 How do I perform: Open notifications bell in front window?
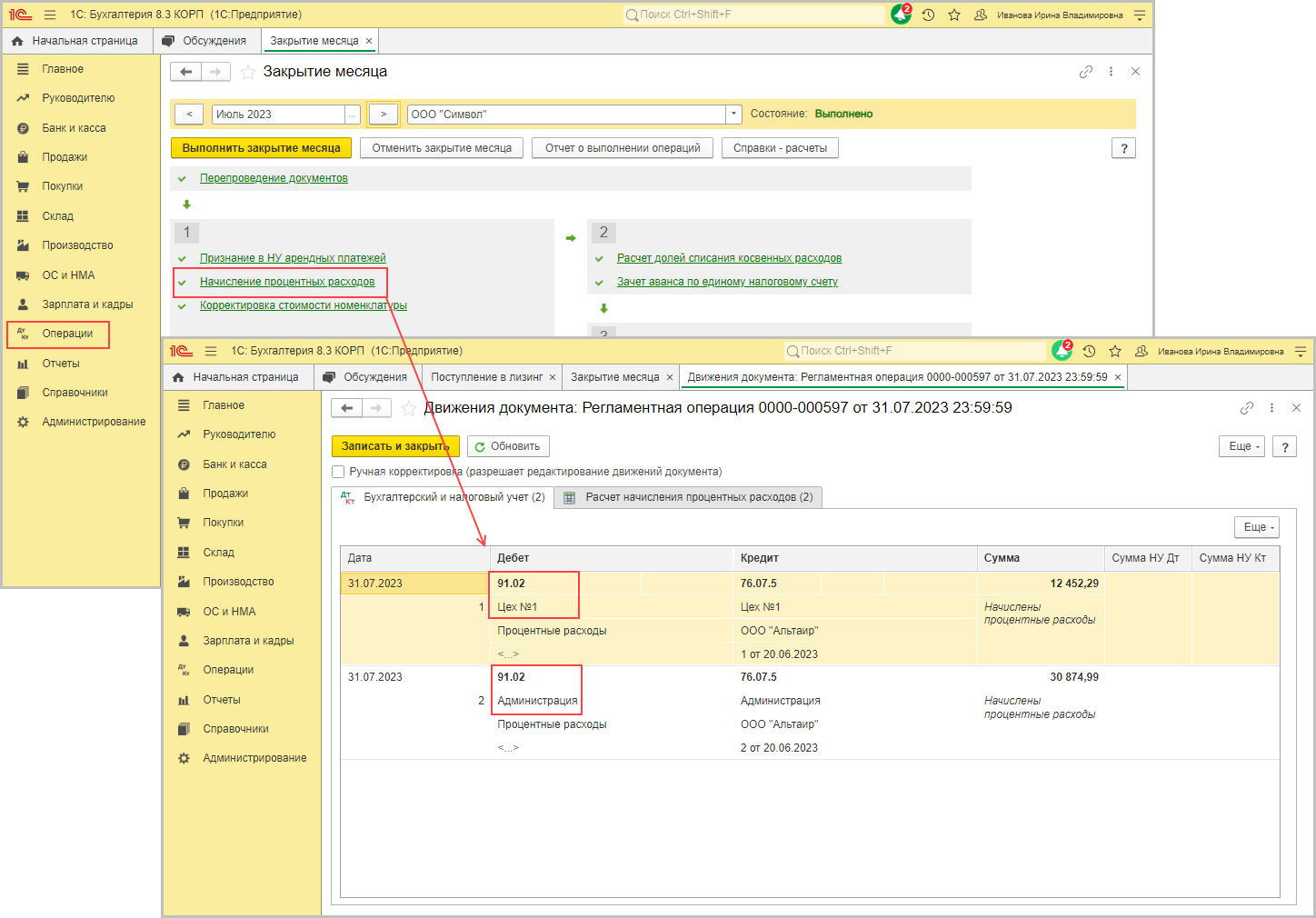tap(1062, 351)
